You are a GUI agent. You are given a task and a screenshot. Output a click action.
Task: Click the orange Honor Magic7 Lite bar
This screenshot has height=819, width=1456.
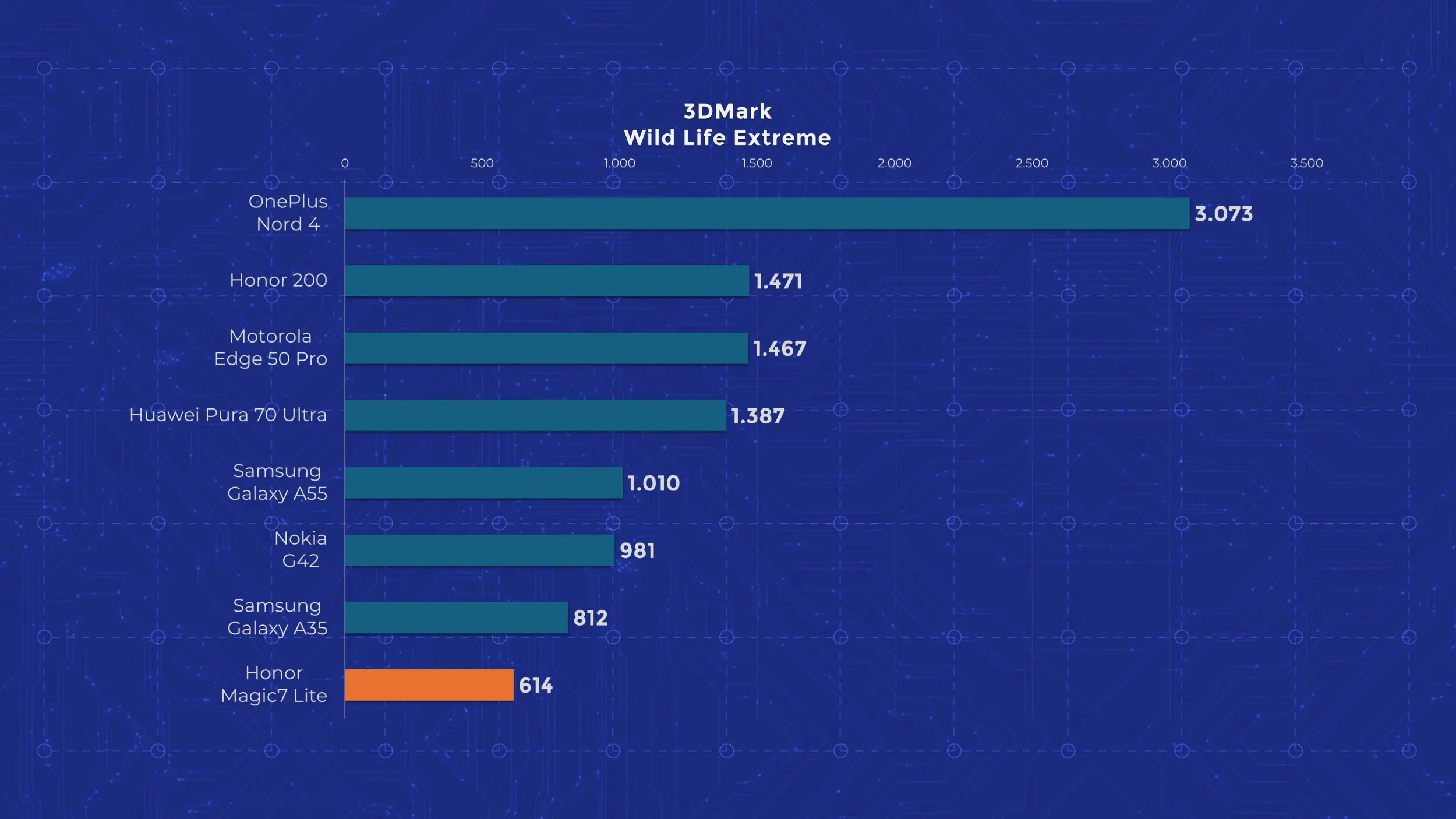429,685
